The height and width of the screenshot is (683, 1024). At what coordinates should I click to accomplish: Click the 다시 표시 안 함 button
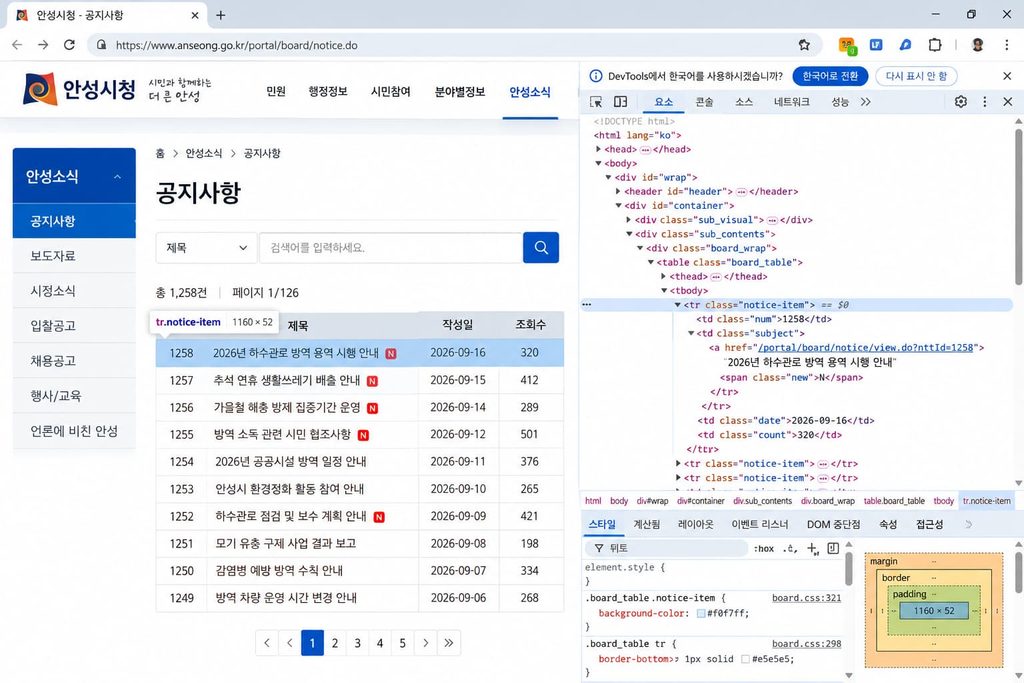[x=916, y=76]
